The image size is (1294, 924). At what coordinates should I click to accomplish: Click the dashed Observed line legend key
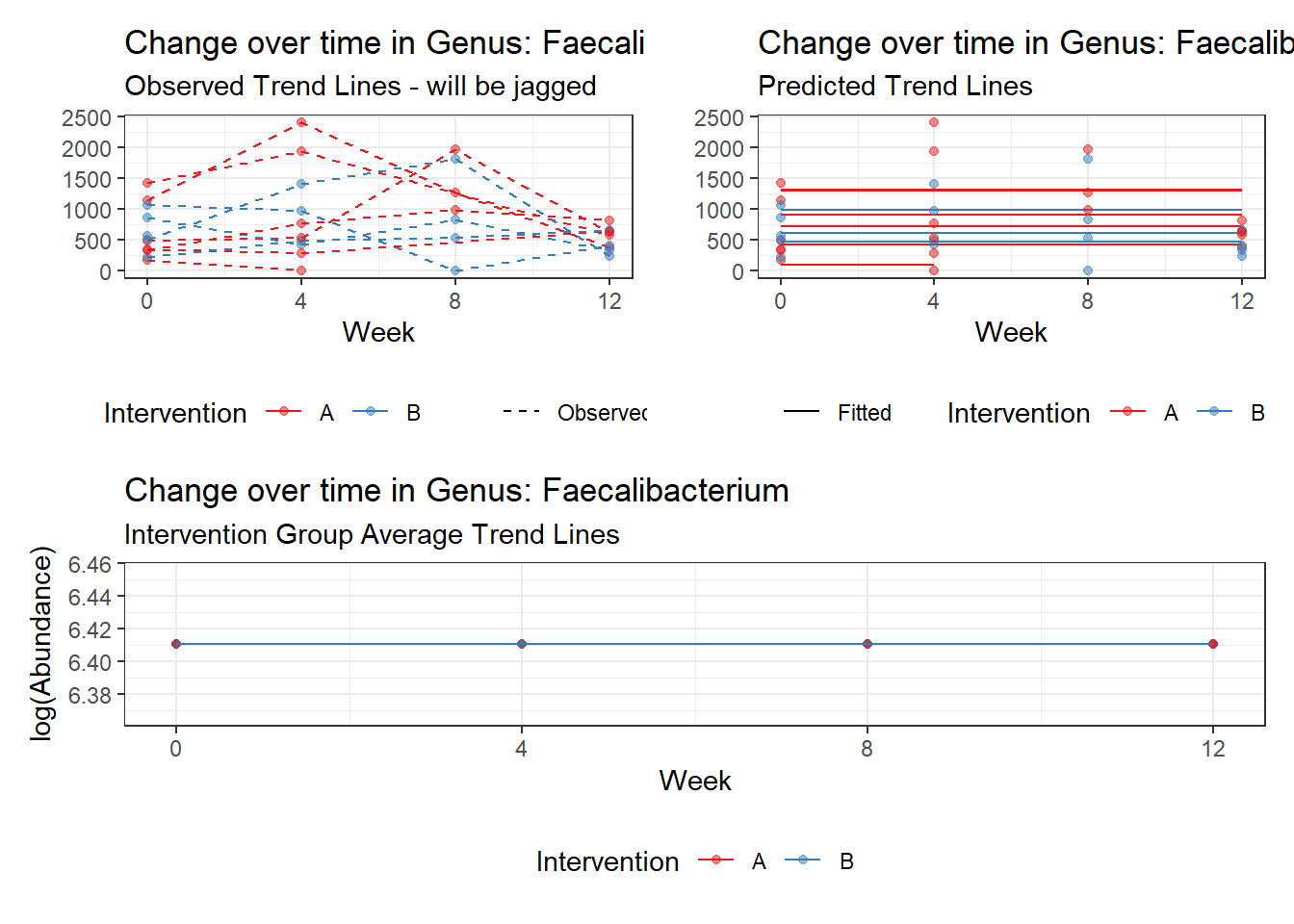(x=521, y=412)
